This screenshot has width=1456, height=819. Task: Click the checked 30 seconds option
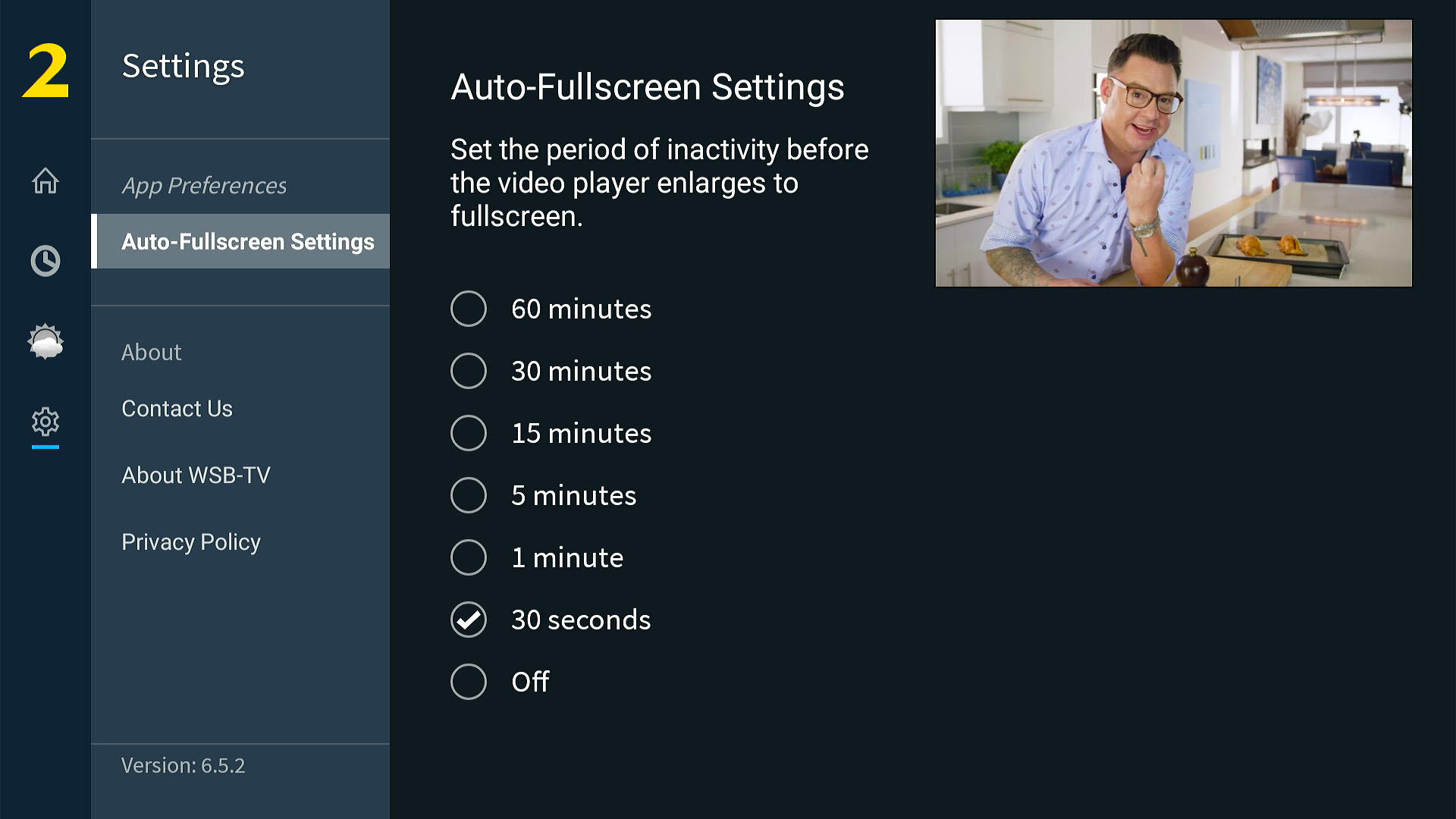[x=469, y=620]
